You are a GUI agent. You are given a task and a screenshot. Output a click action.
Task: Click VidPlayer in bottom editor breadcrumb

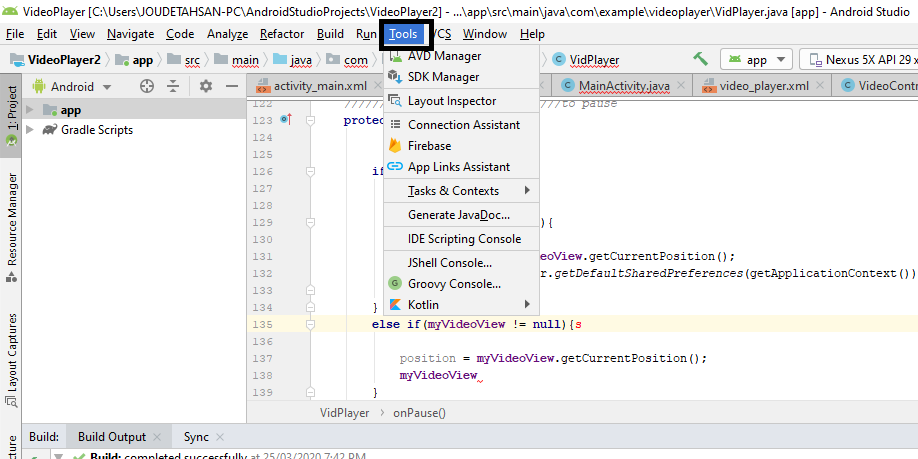[344, 413]
